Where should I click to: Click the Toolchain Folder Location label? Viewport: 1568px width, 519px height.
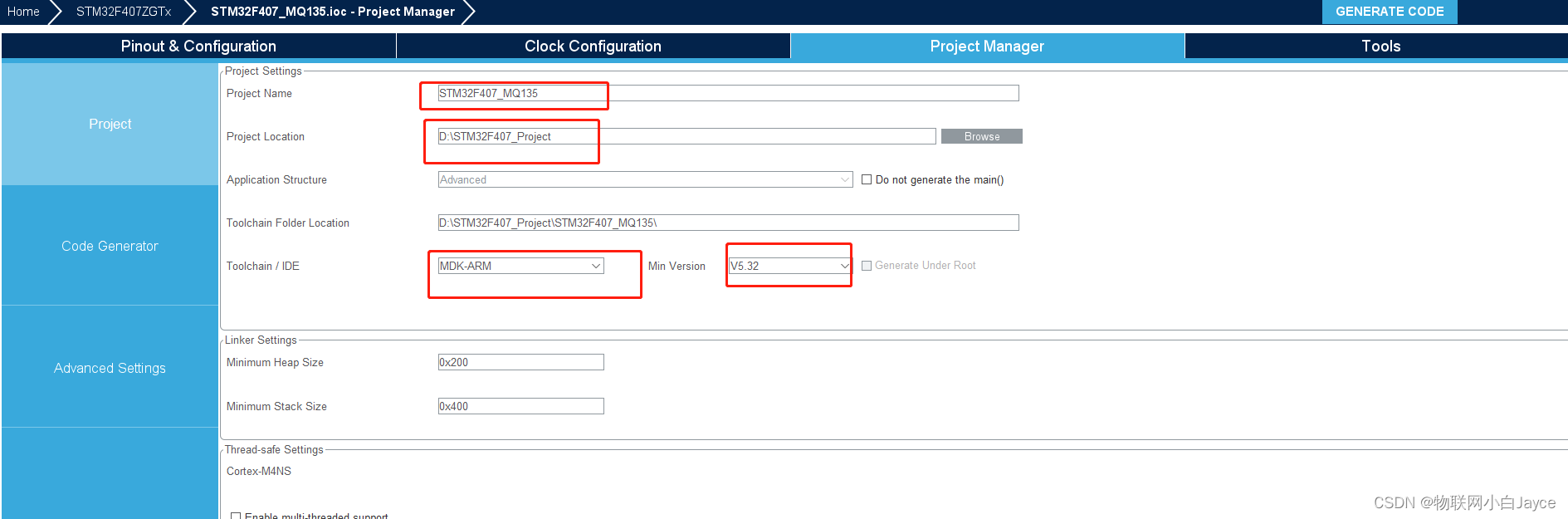click(x=288, y=223)
